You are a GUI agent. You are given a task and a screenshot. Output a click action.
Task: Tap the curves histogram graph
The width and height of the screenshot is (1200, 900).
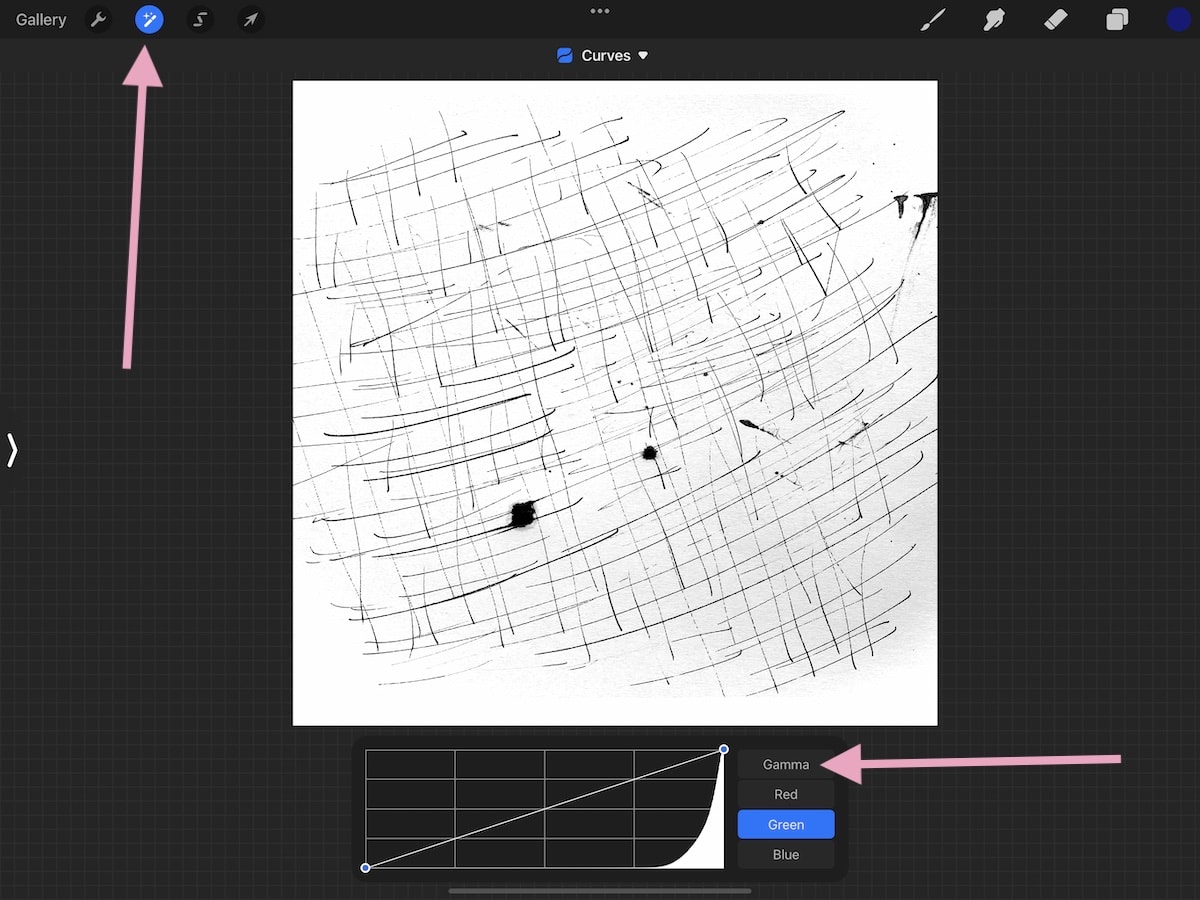(544, 808)
